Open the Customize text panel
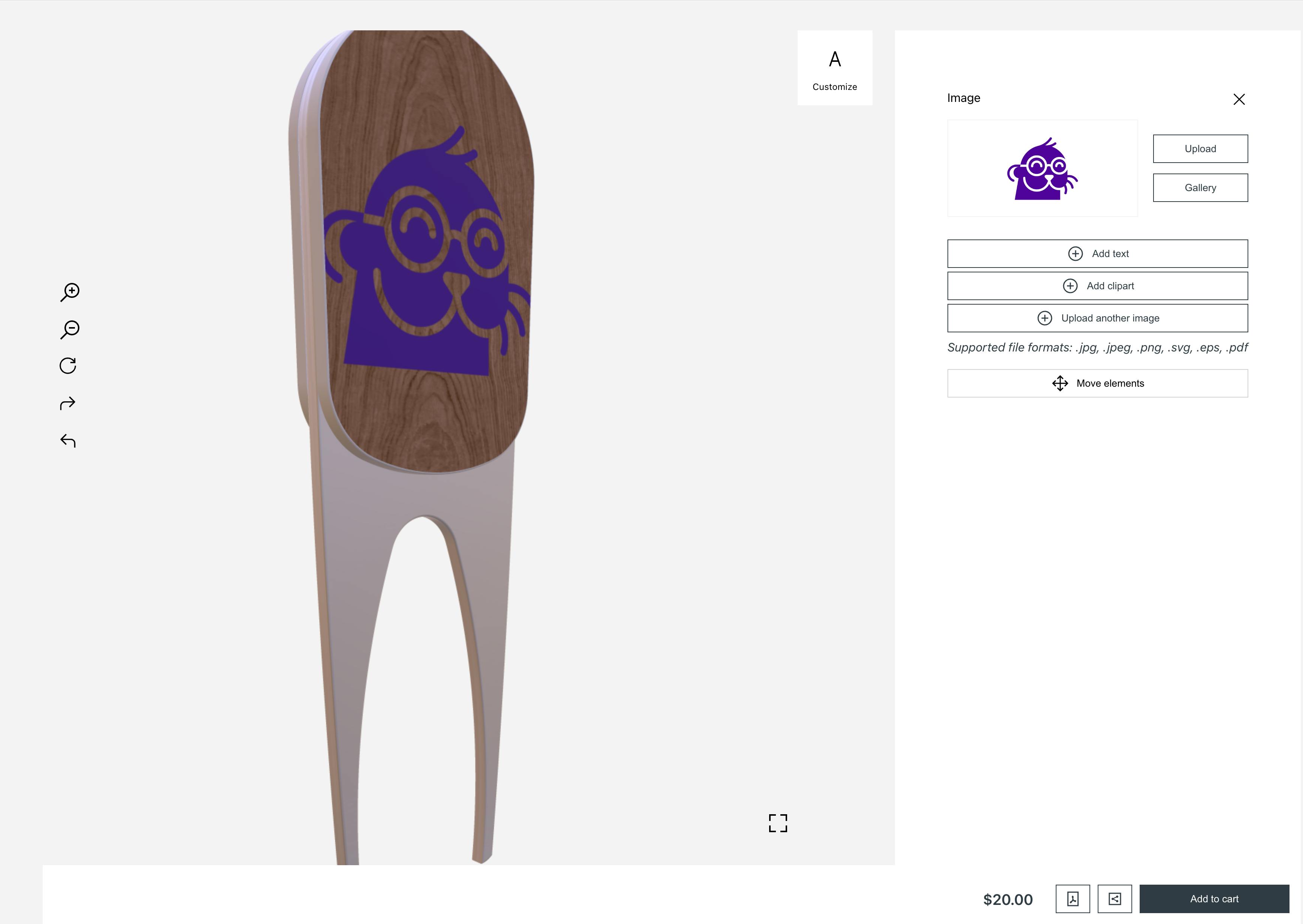Image resolution: width=1303 pixels, height=924 pixels. click(x=834, y=68)
